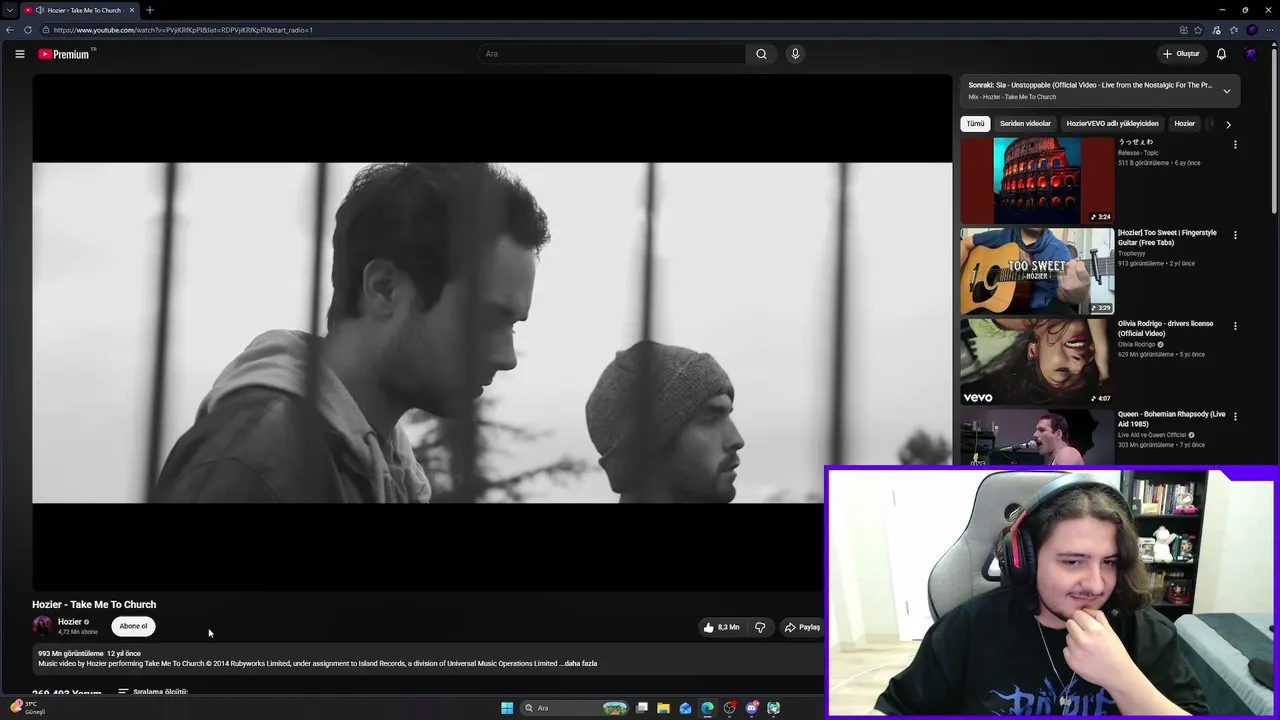Click the 'Abone ol' subscribe button
1280x720 pixels.
coord(133,626)
